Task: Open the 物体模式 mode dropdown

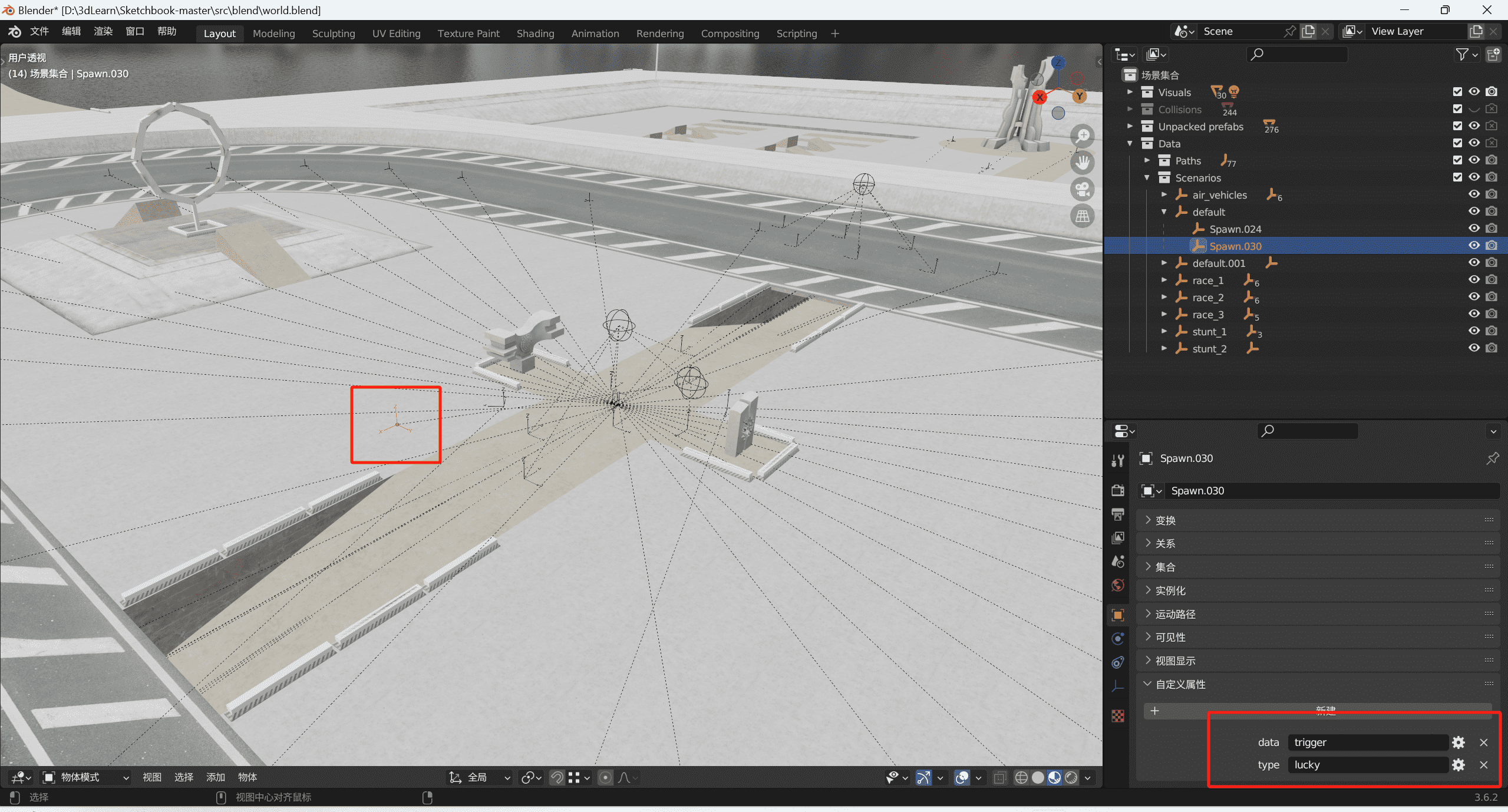Action: coord(86,778)
